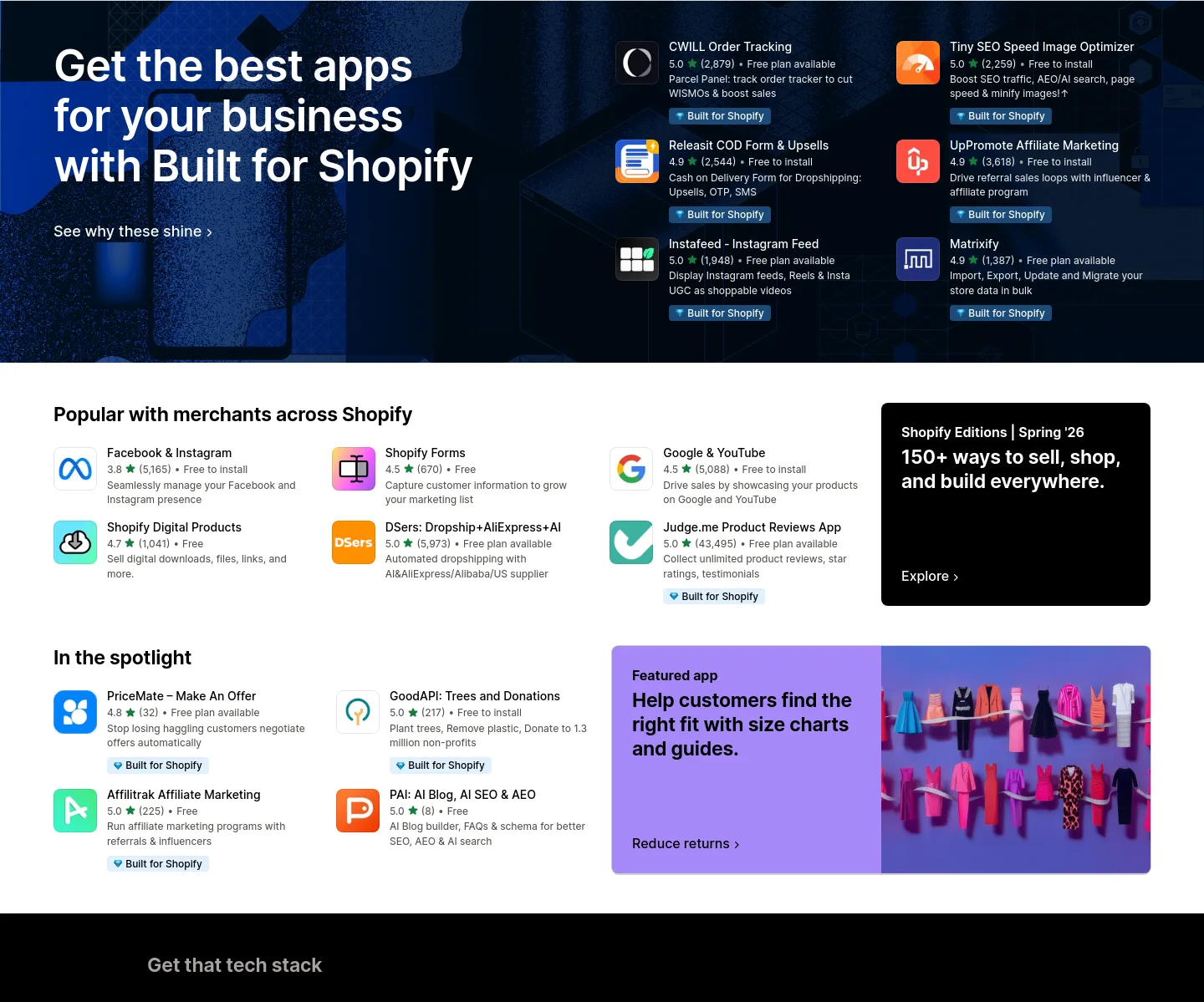The width and height of the screenshot is (1204, 1002).
Task: Click Built for Shopify badge under Matrixify
Action: 1000,313
